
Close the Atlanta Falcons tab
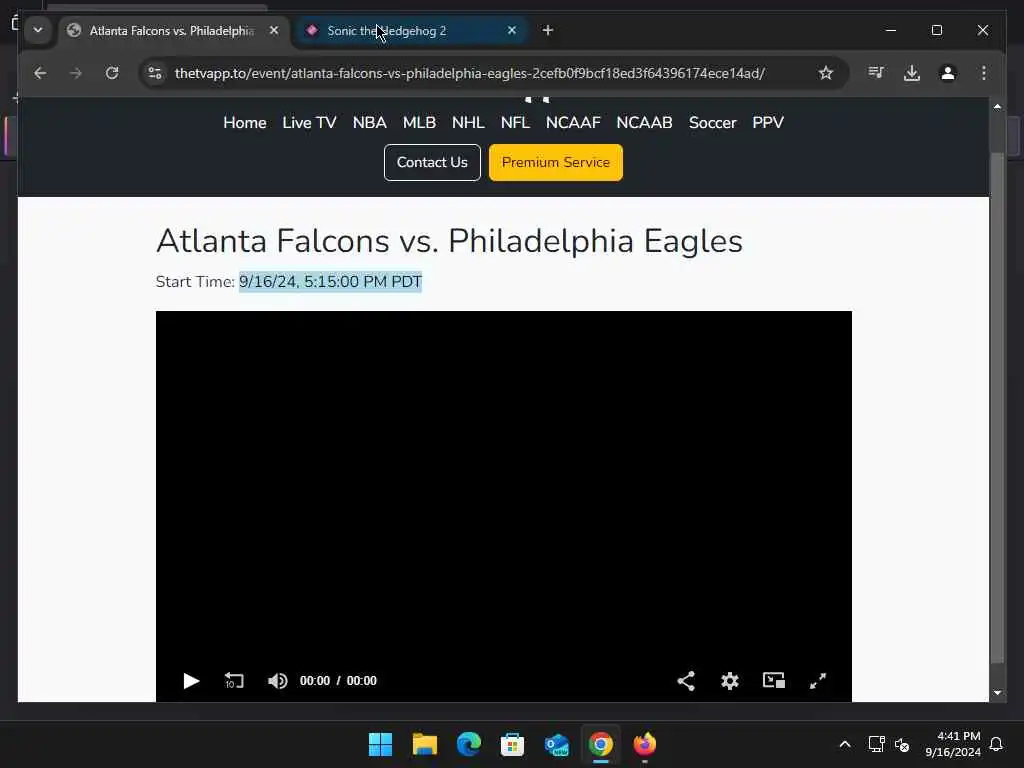point(274,30)
